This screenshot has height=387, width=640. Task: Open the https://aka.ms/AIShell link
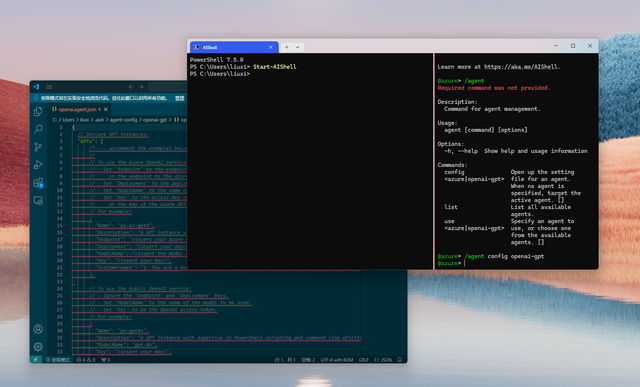point(521,67)
